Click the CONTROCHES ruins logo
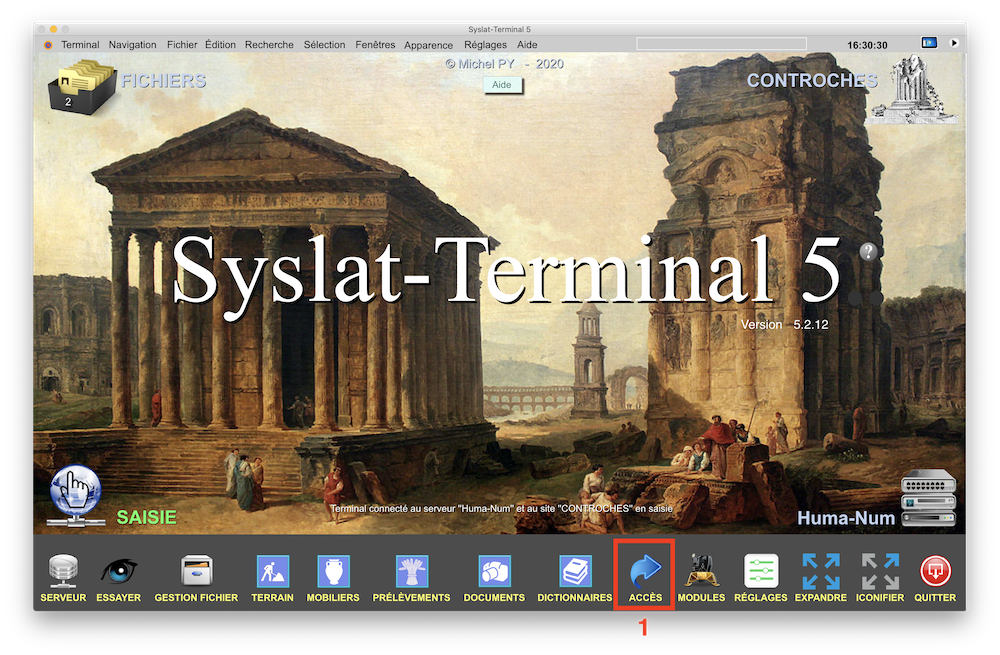This screenshot has height=655, width=1000. 913,89
